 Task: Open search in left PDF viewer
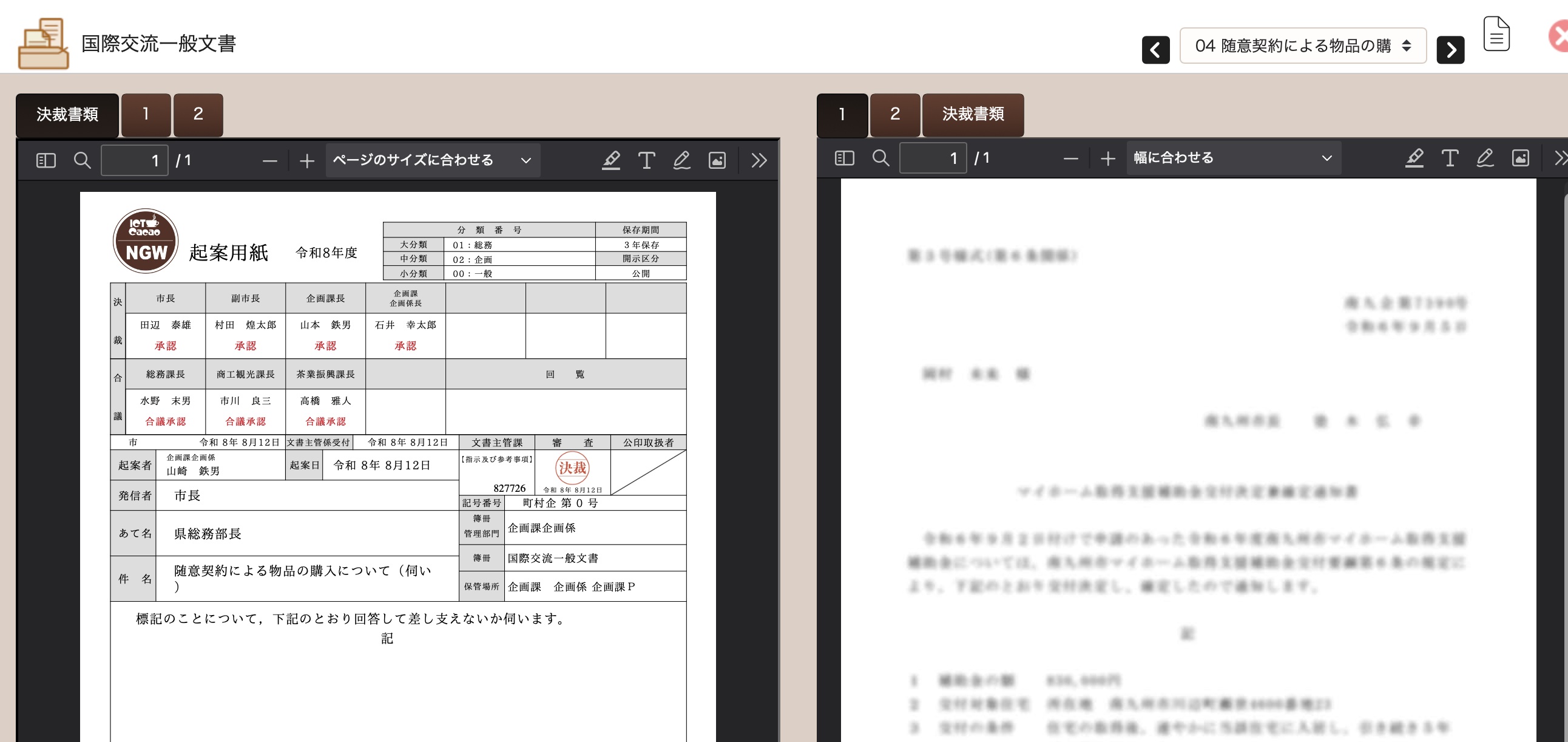(82, 160)
